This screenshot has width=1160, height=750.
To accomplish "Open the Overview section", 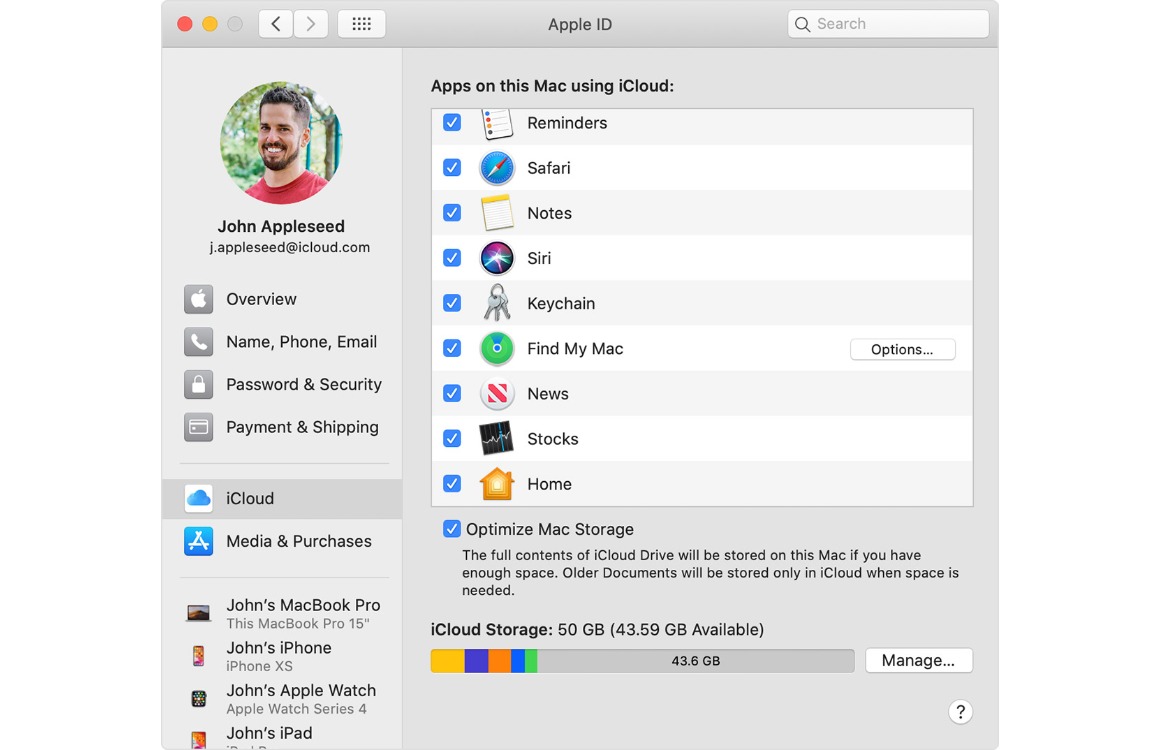I will 283,299.
